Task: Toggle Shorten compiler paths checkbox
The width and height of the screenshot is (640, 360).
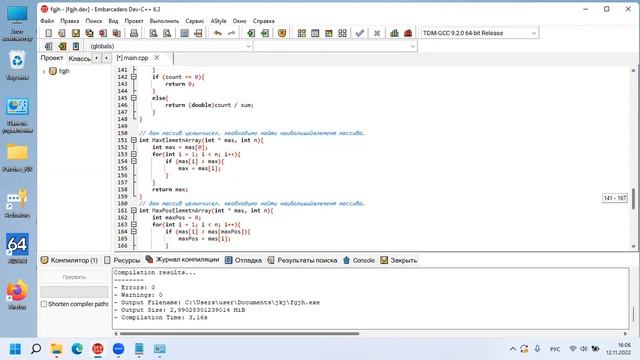Action: click(x=44, y=304)
